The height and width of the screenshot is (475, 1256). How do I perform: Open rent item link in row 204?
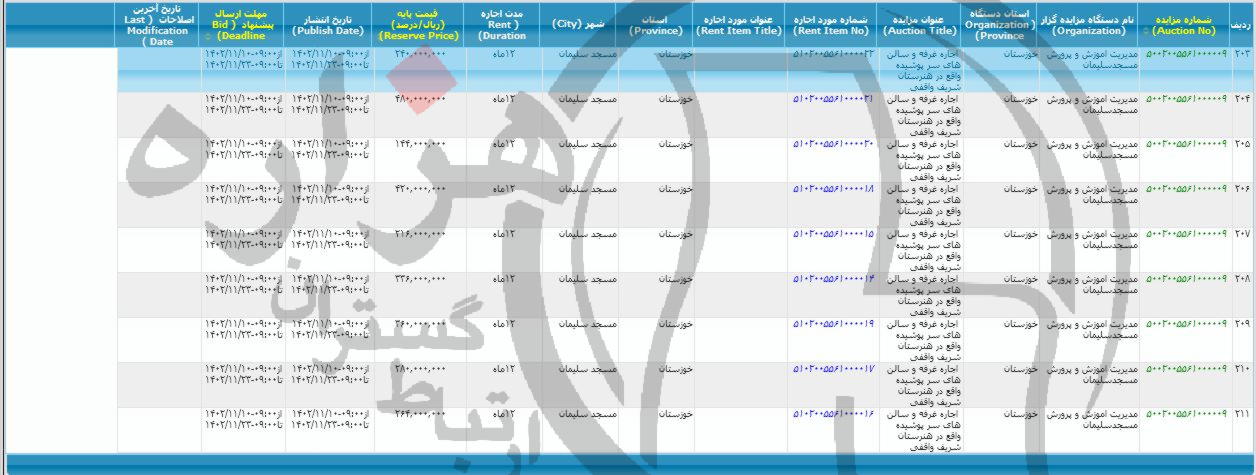833,99
